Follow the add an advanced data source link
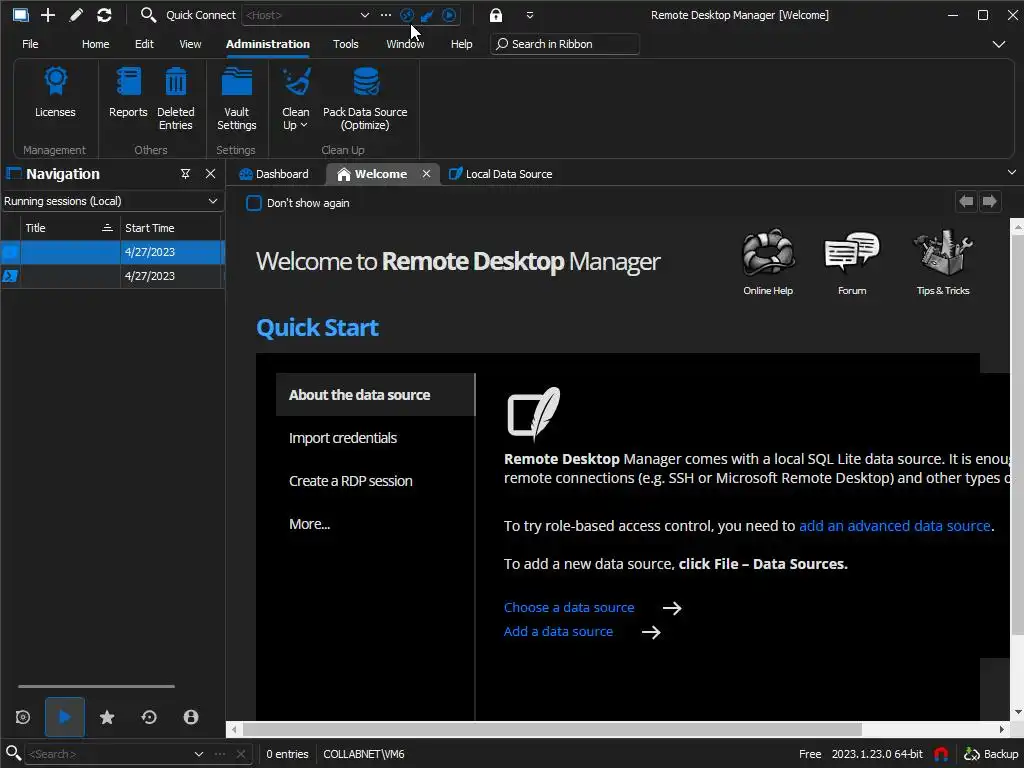The width and height of the screenshot is (1024, 768). (x=895, y=526)
